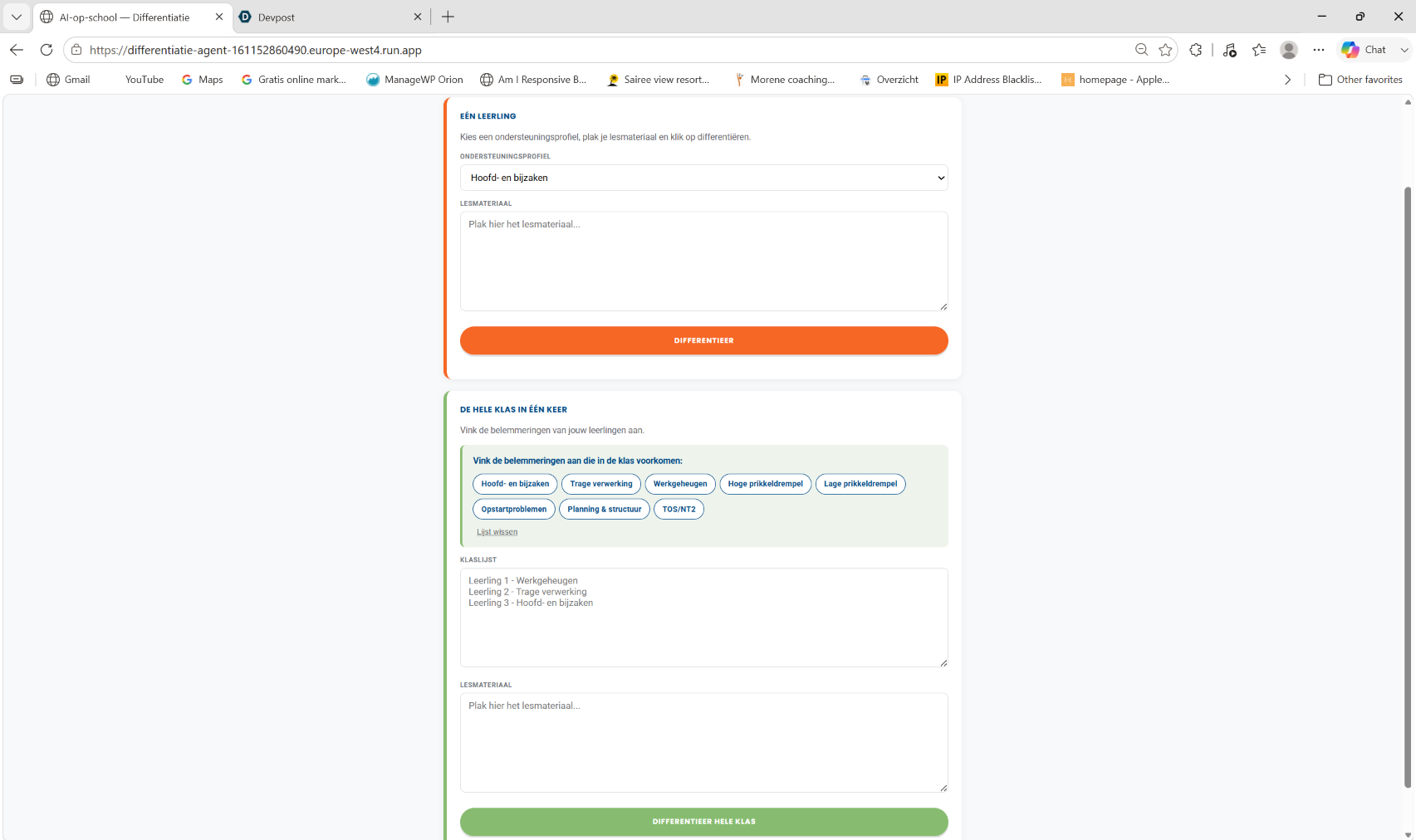Focus the second Lesmateriaal text area

703,743
